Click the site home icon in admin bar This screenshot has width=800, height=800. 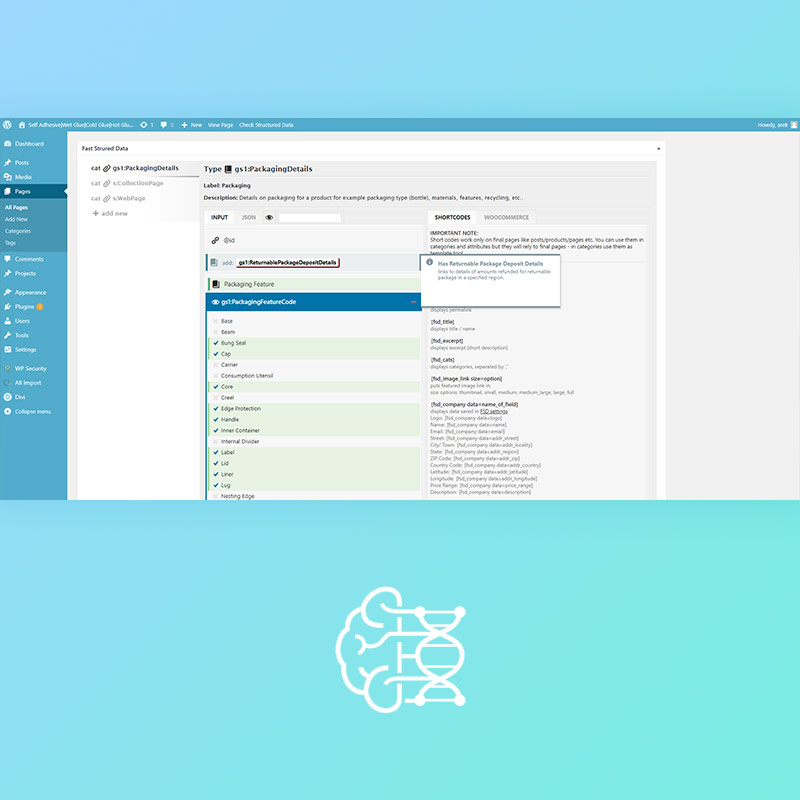tap(22, 124)
